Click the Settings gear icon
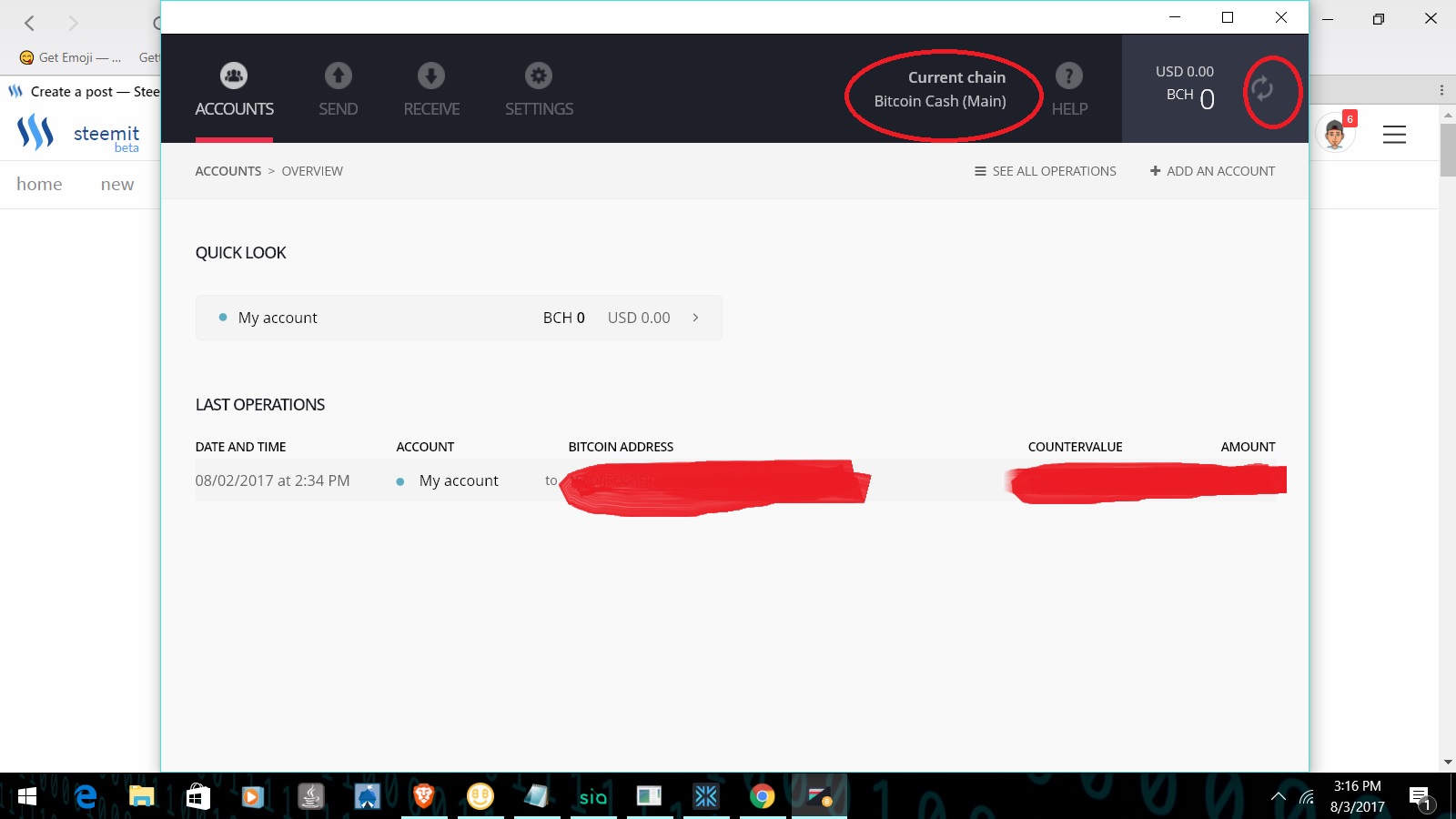Viewport: 1456px width, 819px height. (539, 76)
